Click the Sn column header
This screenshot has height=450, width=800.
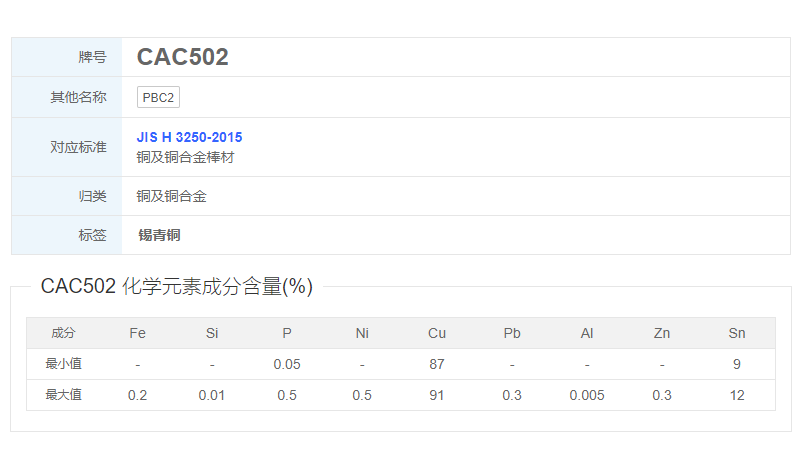tap(737, 333)
